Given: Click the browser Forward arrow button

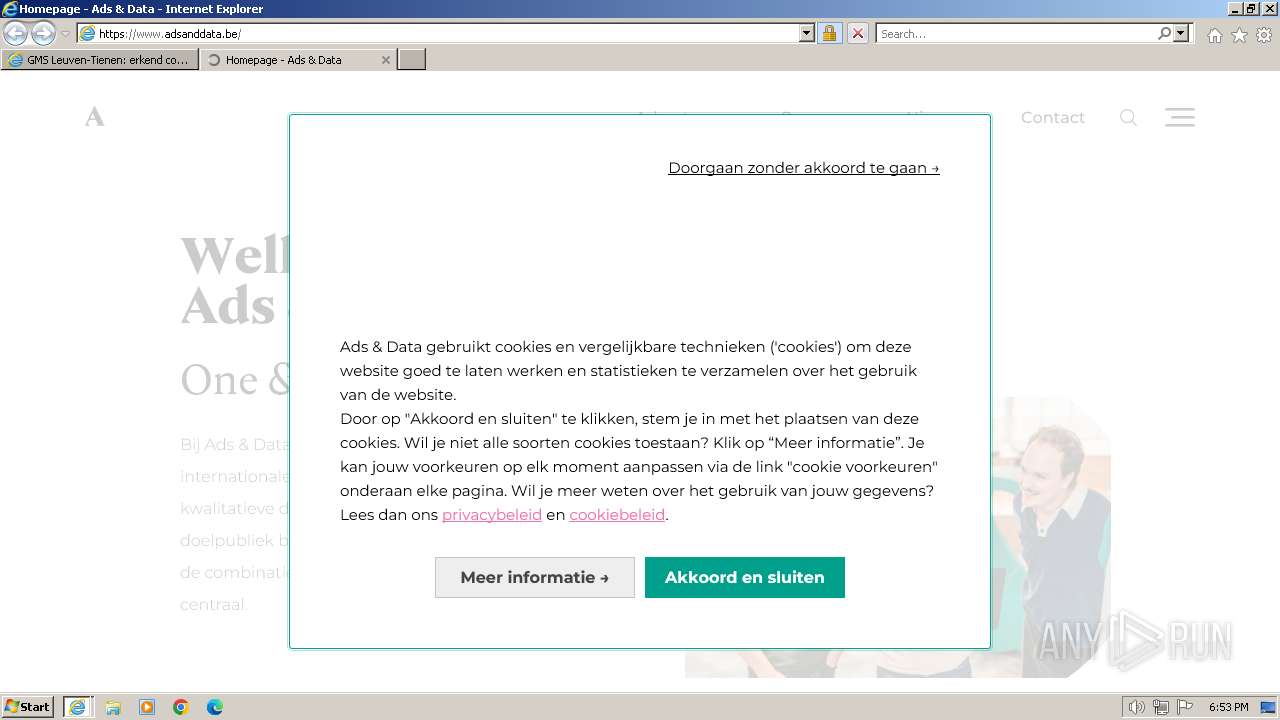Looking at the screenshot, I should [x=43, y=33].
